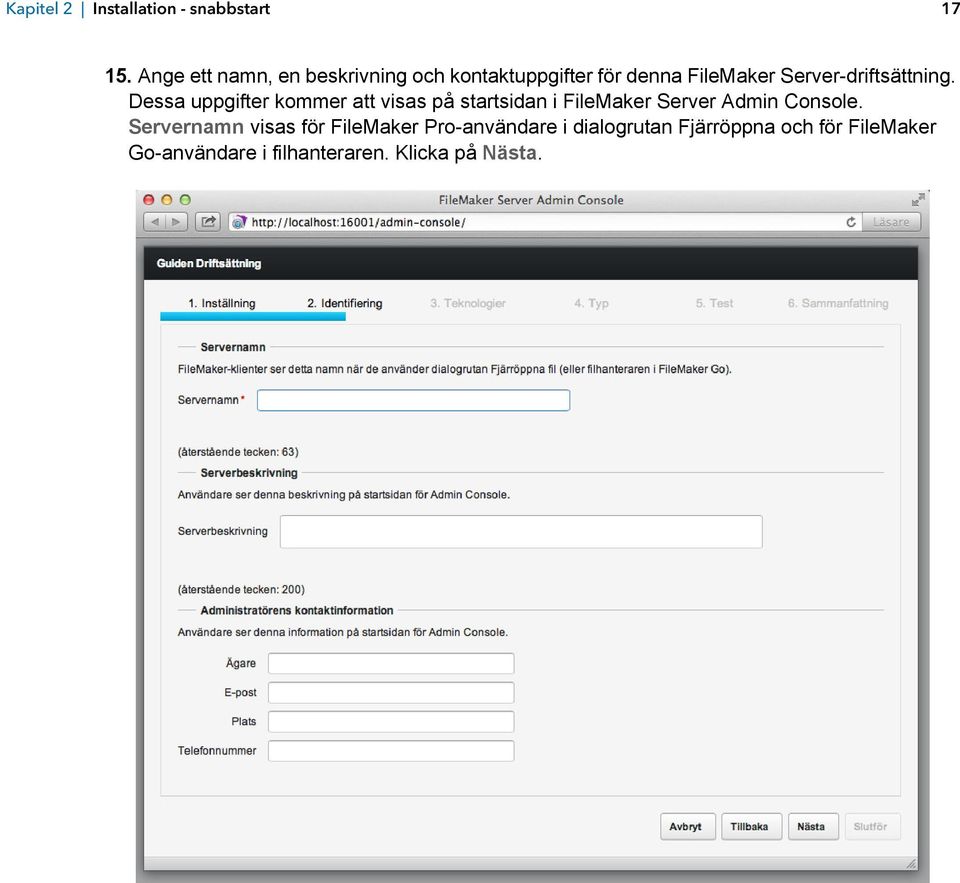Click the localhost admin-console URL field
Viewport: 960px width, 883px height.
545,222
